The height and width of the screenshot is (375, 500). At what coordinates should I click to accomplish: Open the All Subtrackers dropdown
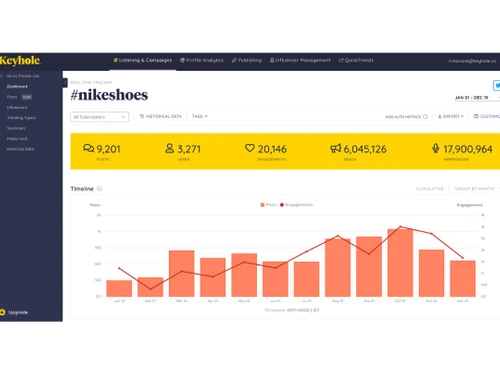click(99, 117)
